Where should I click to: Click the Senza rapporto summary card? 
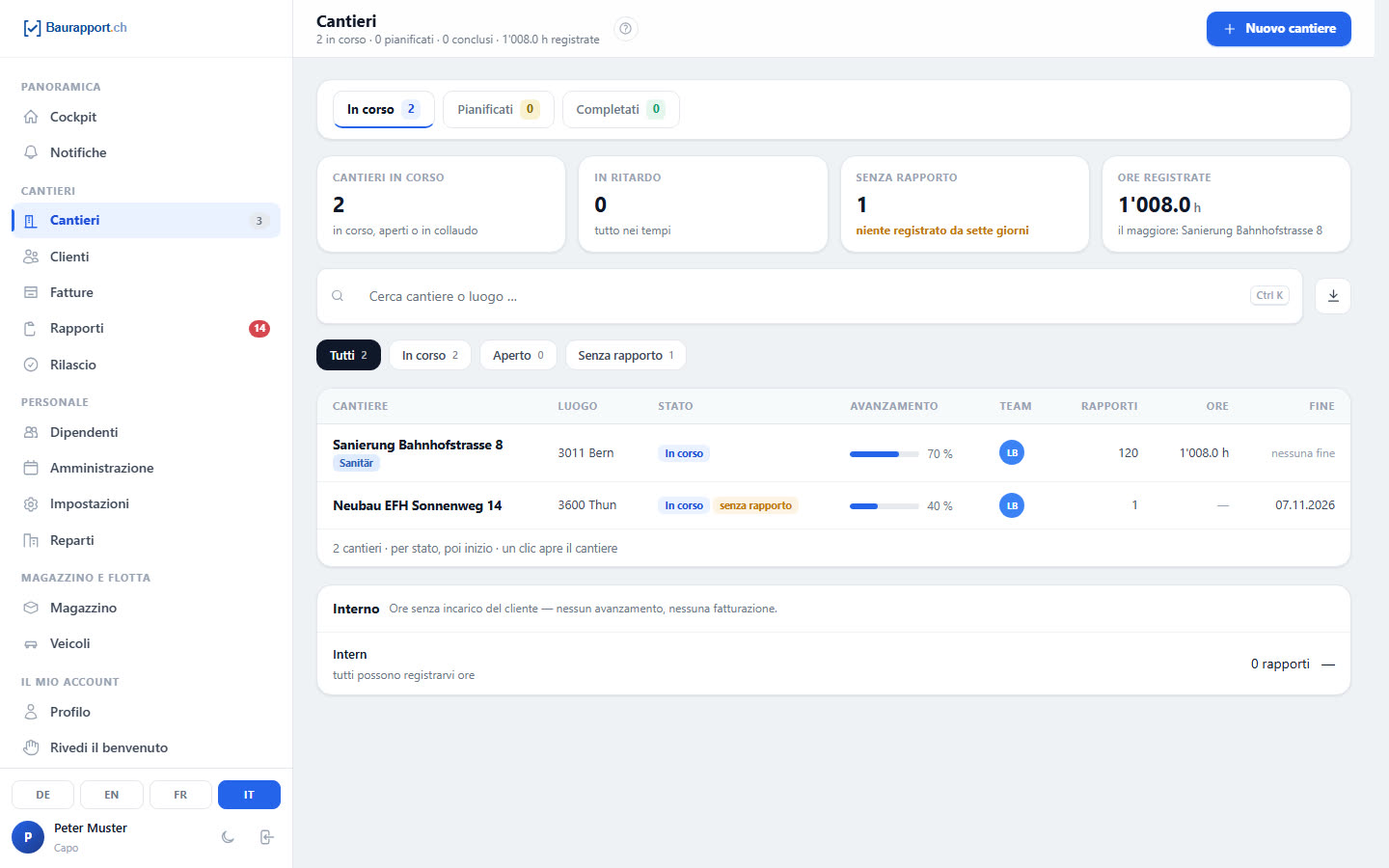tap(965, 204)
